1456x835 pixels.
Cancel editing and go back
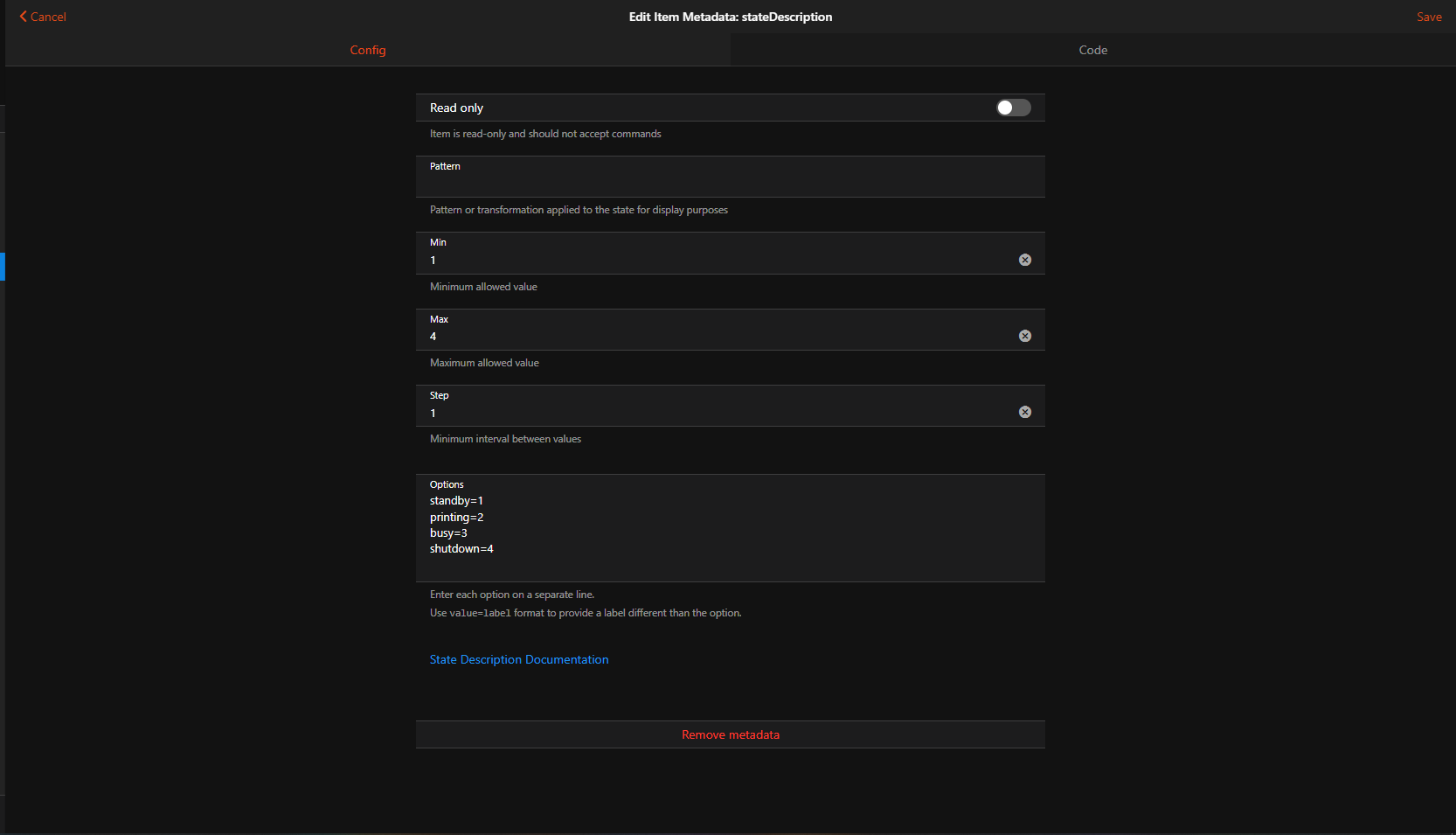click(x=43, y=17)
